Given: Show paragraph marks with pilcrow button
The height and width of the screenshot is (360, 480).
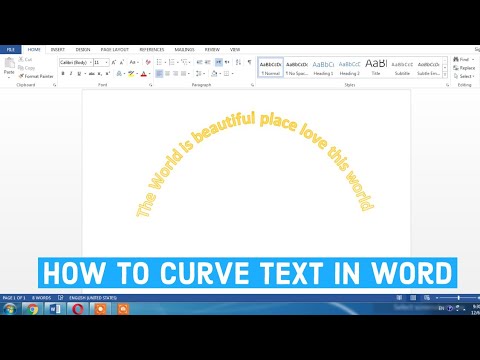Looking at the screenshot, I should click(x=249, y=62).
